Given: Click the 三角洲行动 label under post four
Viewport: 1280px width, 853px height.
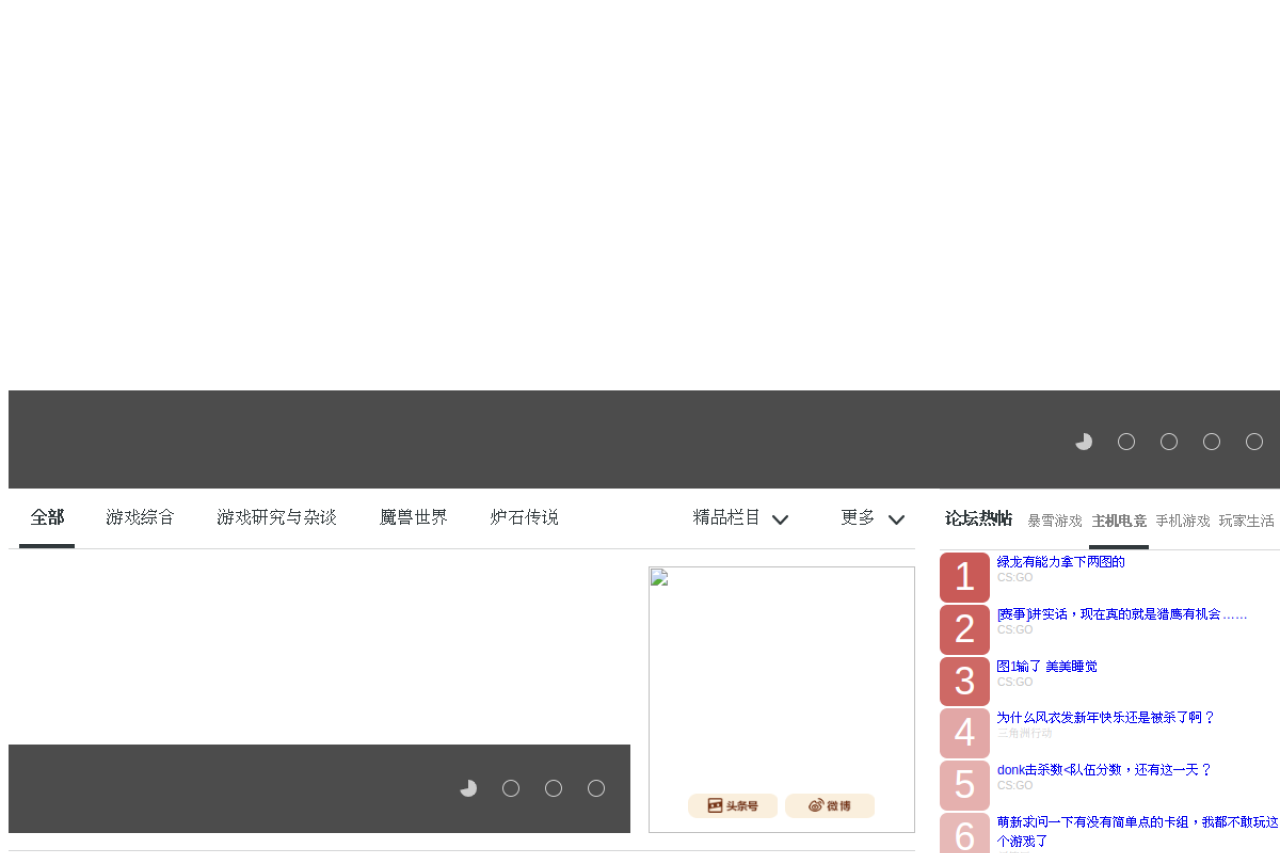Looking at the screenshot, I should [1024, 733].
